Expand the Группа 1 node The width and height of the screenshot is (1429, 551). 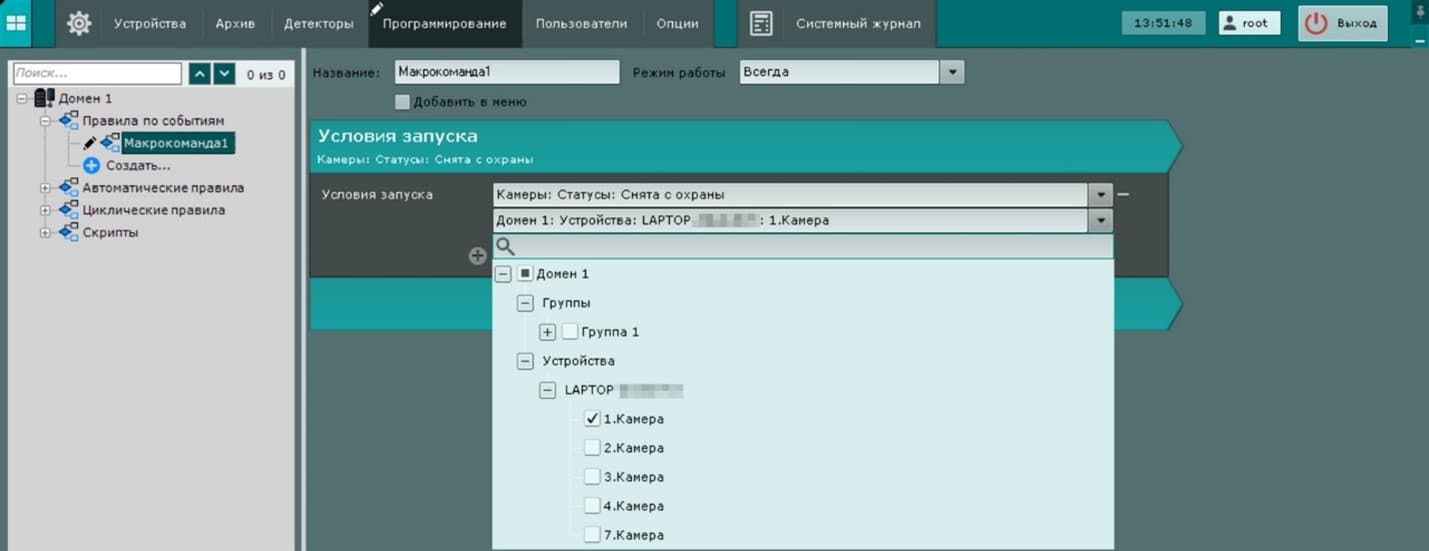547,331
